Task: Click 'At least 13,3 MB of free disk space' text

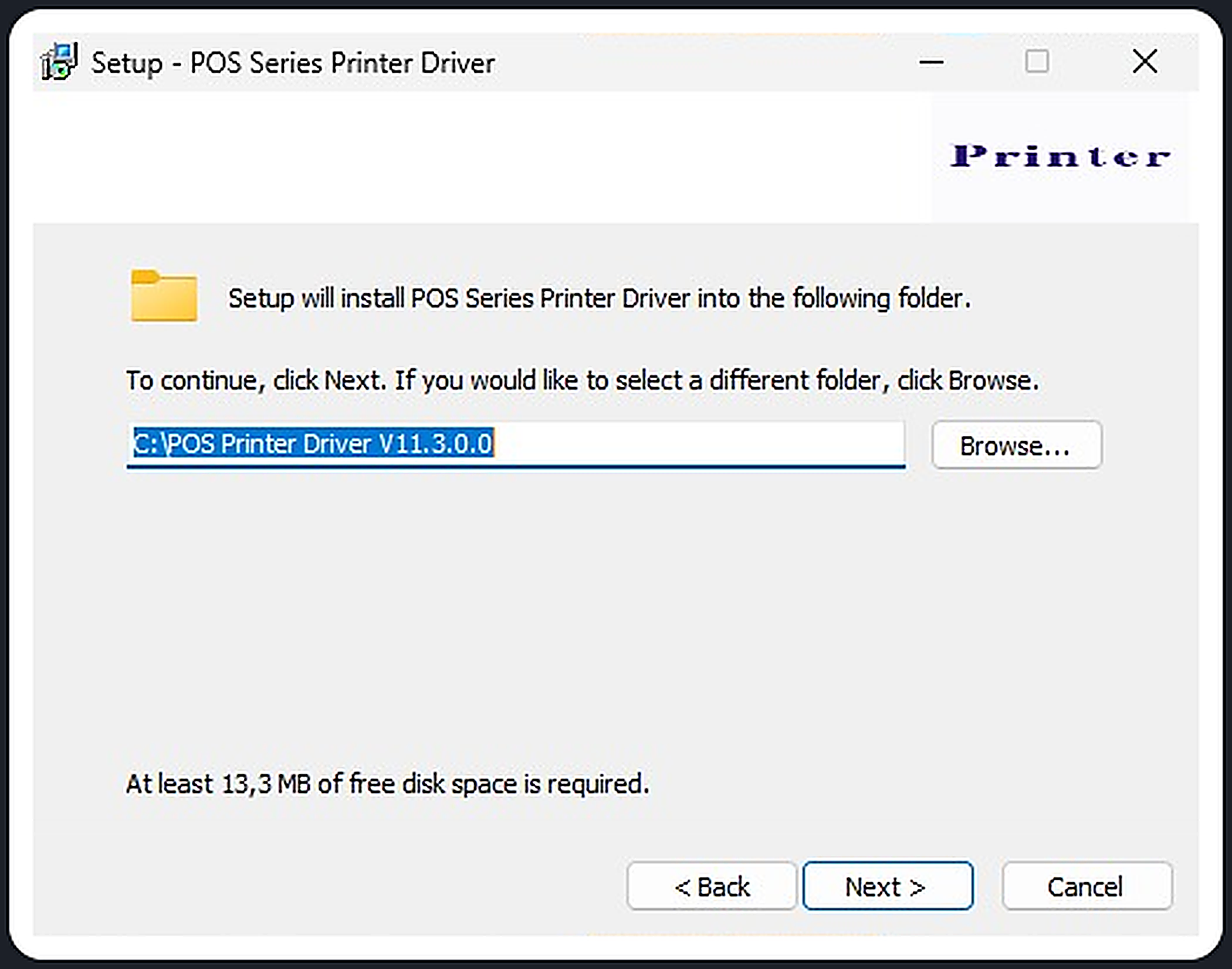Action: (388, 784)
